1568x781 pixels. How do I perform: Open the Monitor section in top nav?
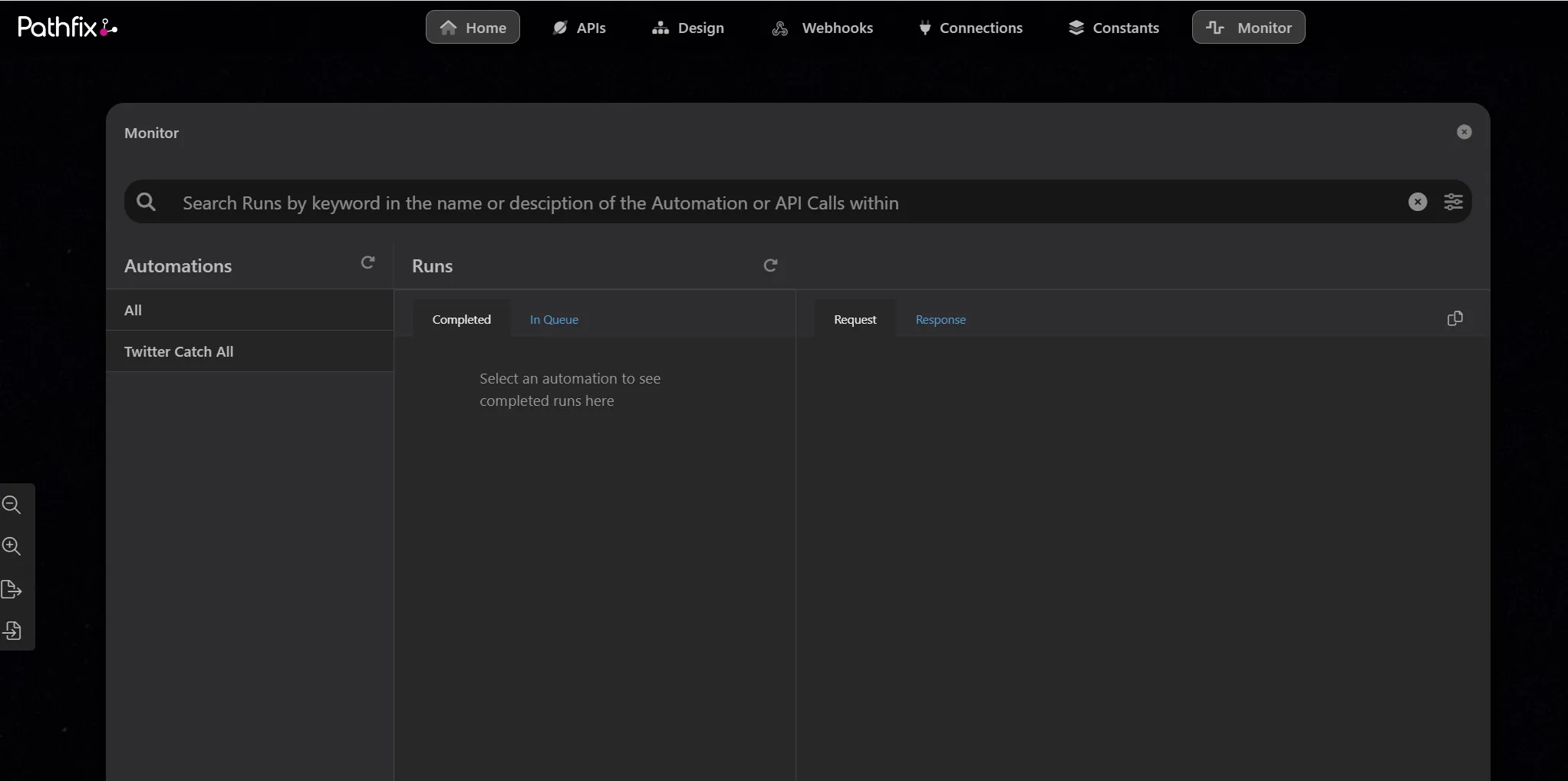pos(1249,28)
